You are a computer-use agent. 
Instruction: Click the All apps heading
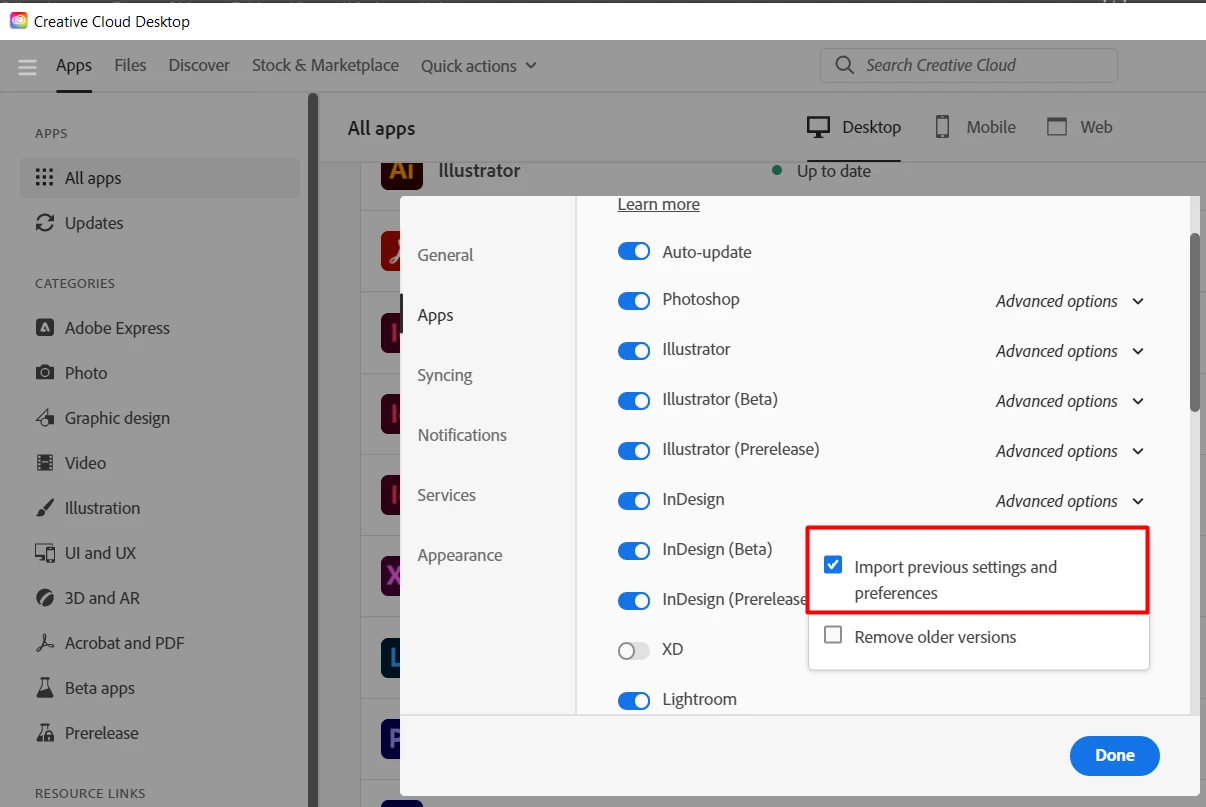click(381, 128)
